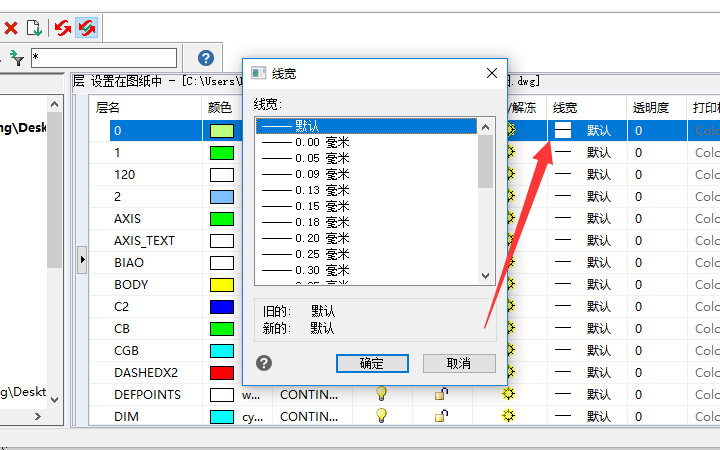Select 0.05 毫米 line width
This screenshot has height=450, width=720.
366,158
